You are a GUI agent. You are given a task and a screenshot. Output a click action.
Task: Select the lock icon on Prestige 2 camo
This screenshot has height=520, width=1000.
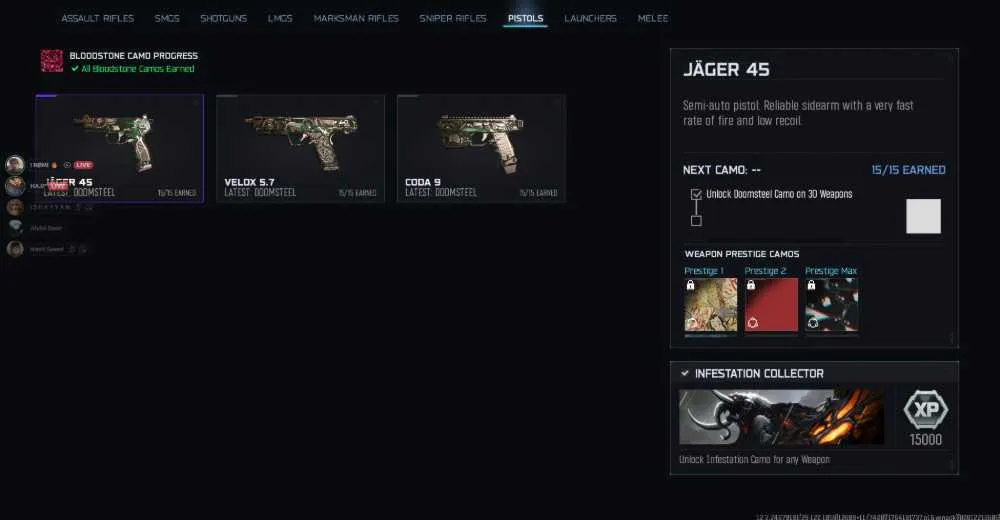751,285
